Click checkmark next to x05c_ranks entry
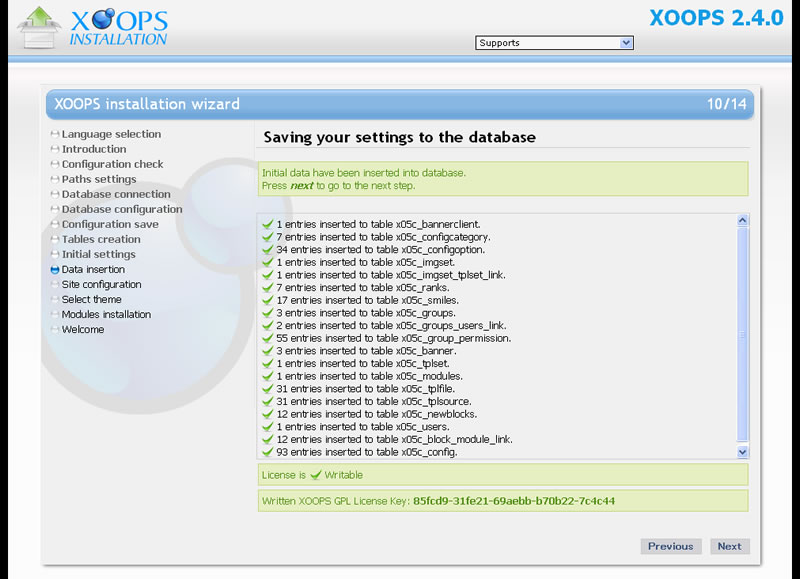This screenshot has width=800, height=579. click(267, 287)
